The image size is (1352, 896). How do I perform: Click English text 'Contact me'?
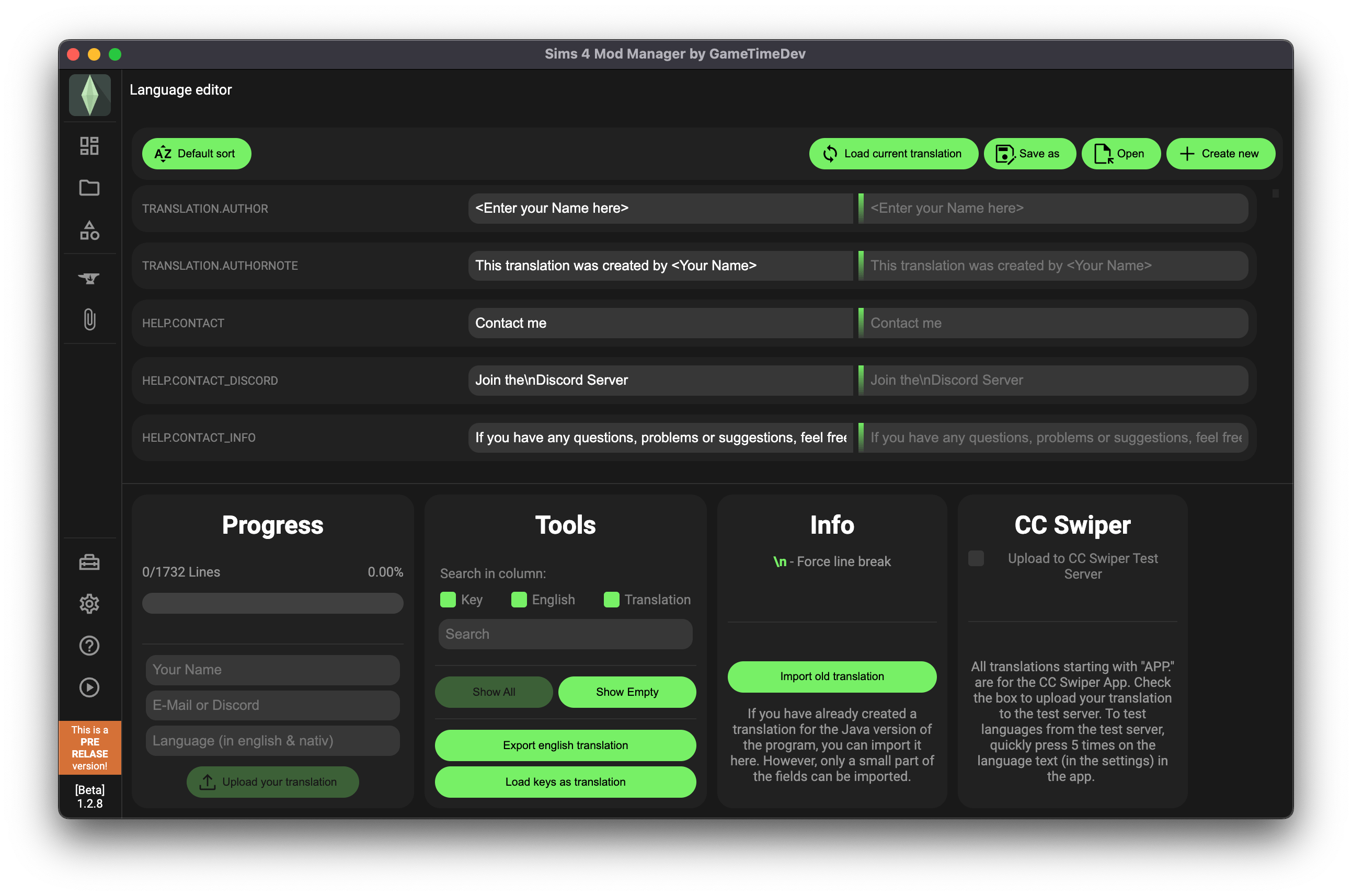[x=510, y=323]
